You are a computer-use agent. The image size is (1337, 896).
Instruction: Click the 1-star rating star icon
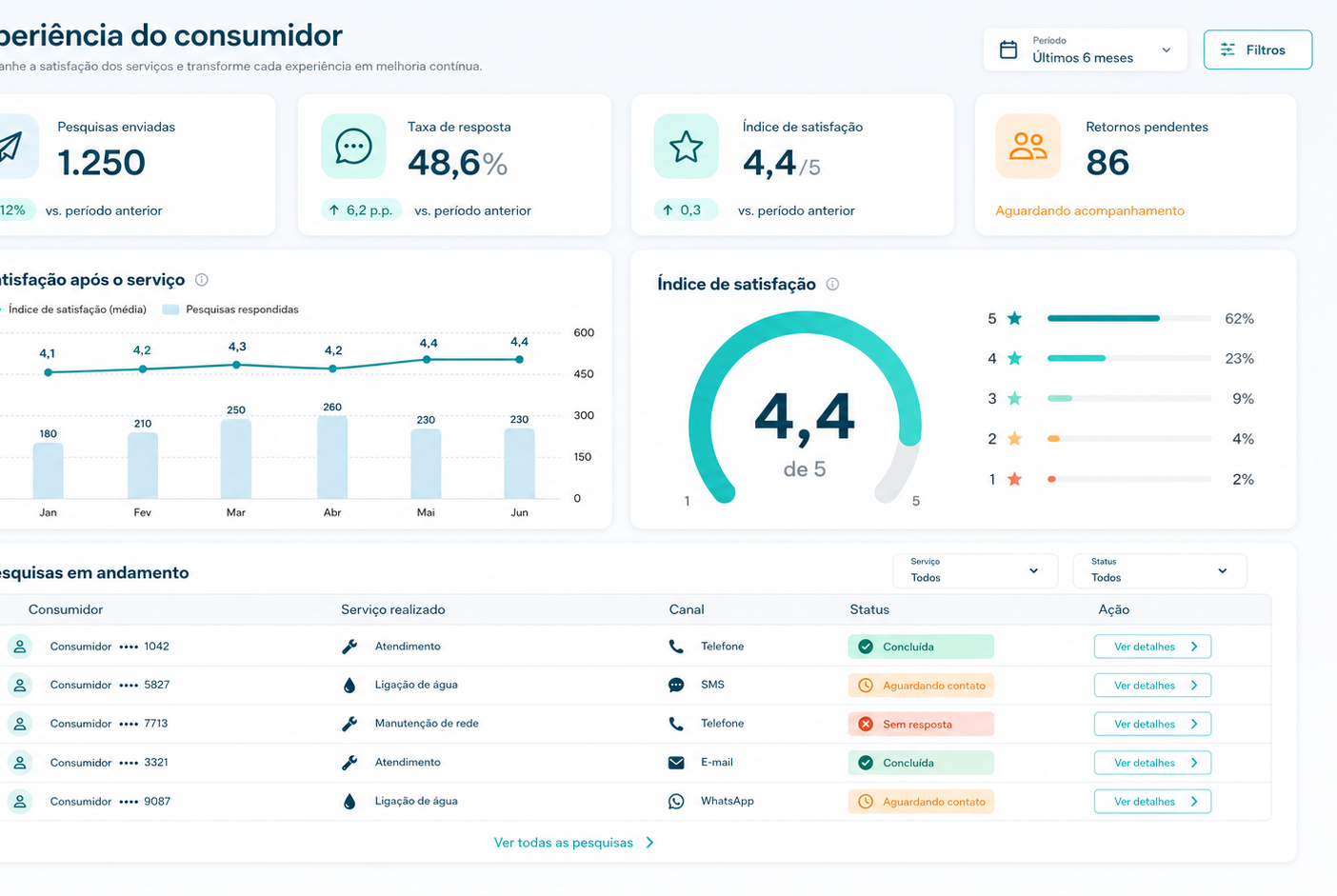pyautogui.click(x=1014, y=479)
